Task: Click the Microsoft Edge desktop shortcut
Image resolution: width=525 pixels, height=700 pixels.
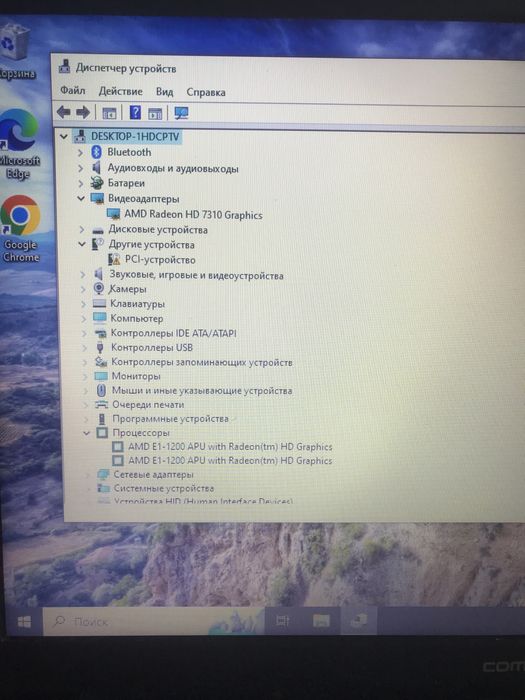Action: point(19,144)
